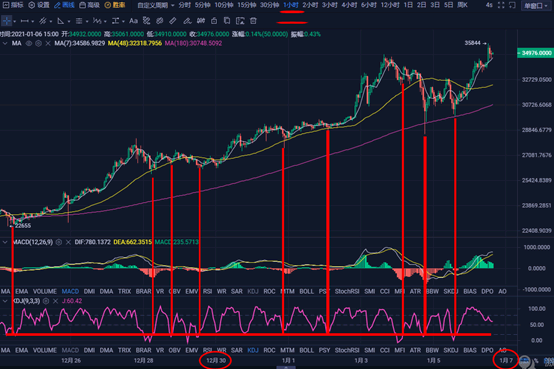Collapse the MACD indicator row chevron

pyautogui.click(x=5, y=242)
